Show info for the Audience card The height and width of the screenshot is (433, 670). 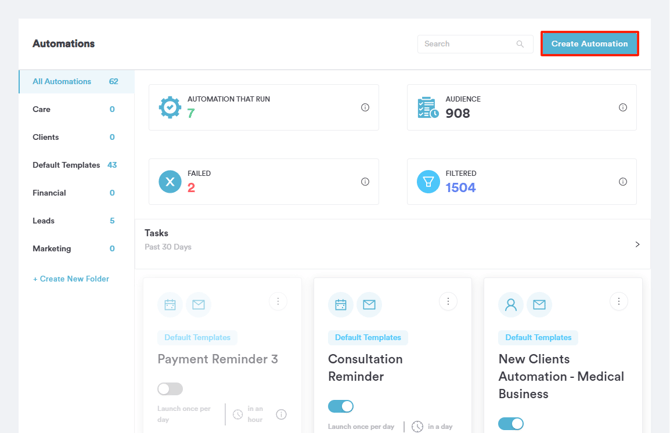click(x=623, y=107)
